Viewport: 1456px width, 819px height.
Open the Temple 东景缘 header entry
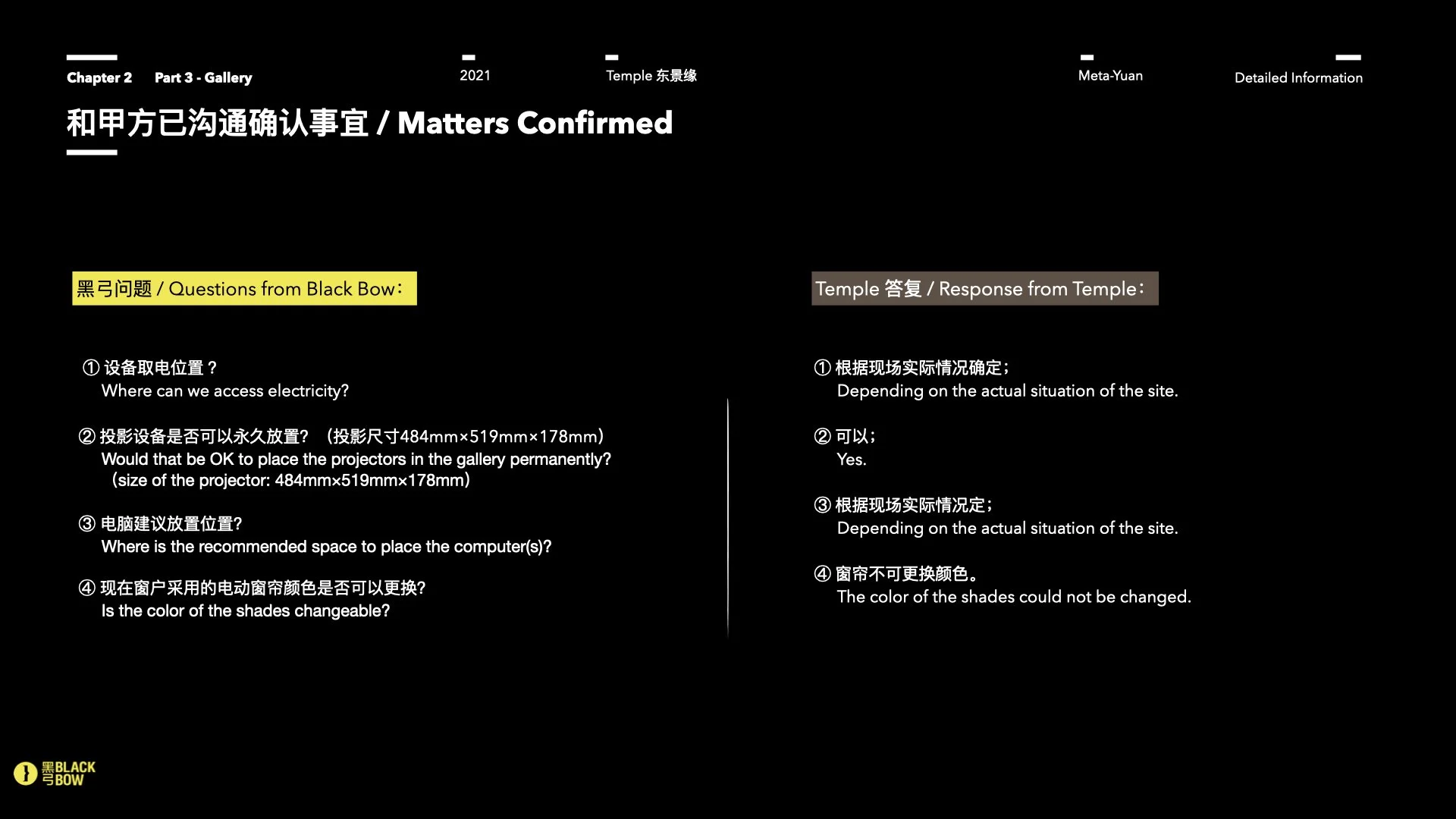click(x=651, y=75)
